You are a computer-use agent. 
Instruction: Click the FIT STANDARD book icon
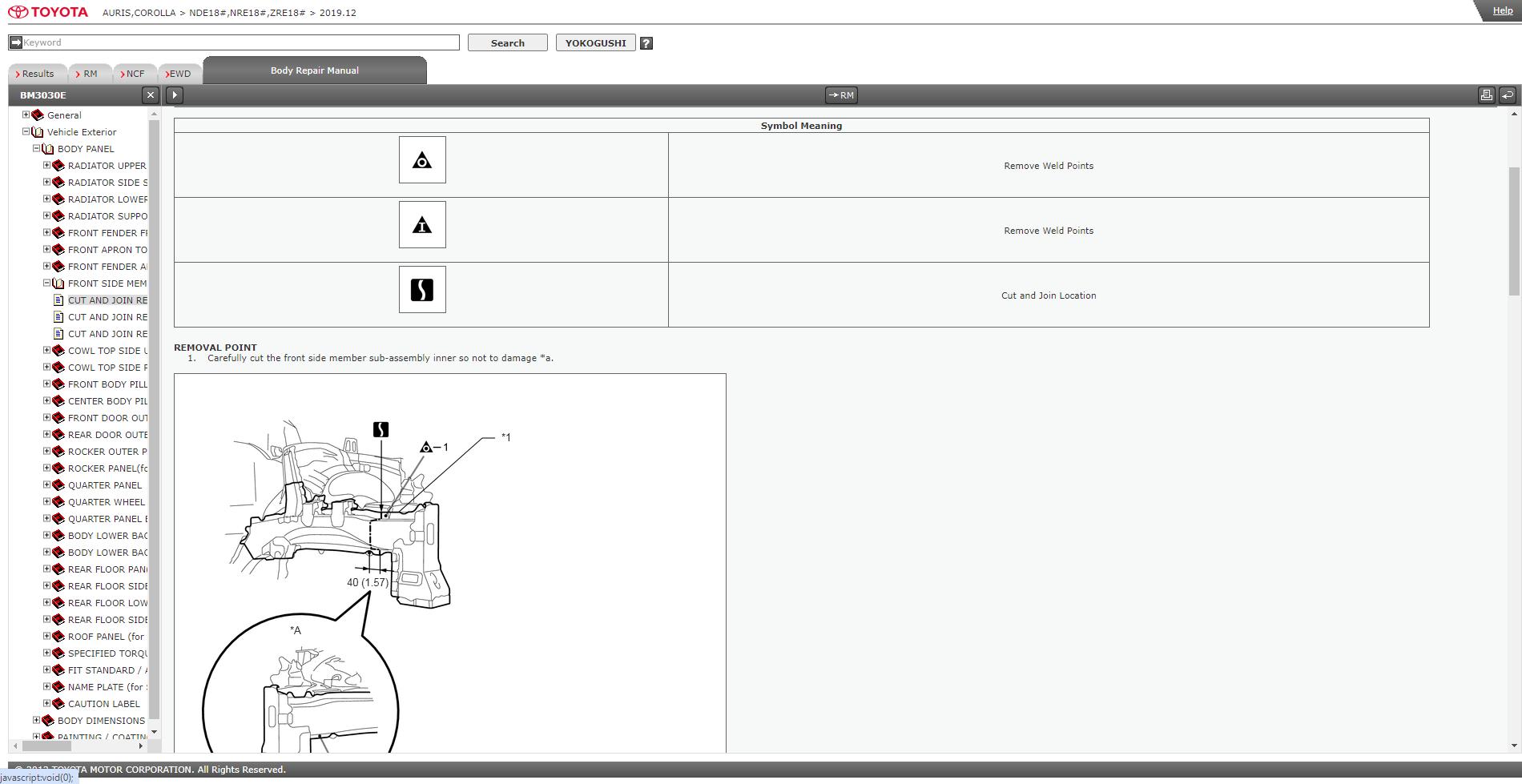coord(58,670)
